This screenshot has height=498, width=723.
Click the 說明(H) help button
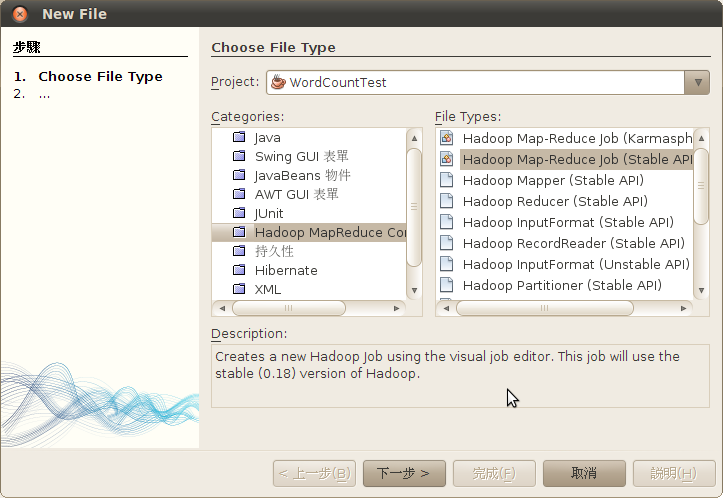674,473
